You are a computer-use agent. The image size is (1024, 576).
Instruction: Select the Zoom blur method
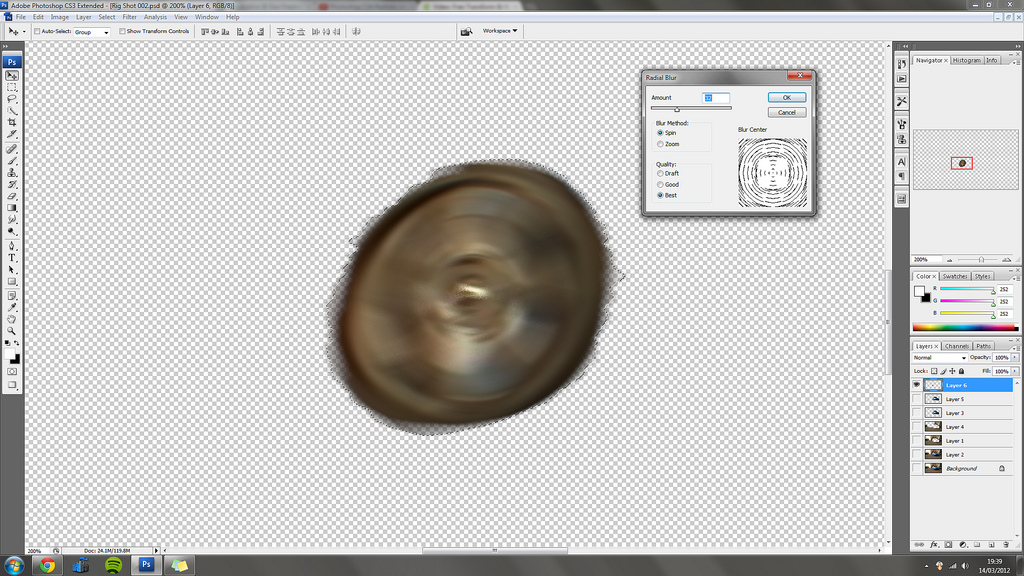click(x=660, y=144)
